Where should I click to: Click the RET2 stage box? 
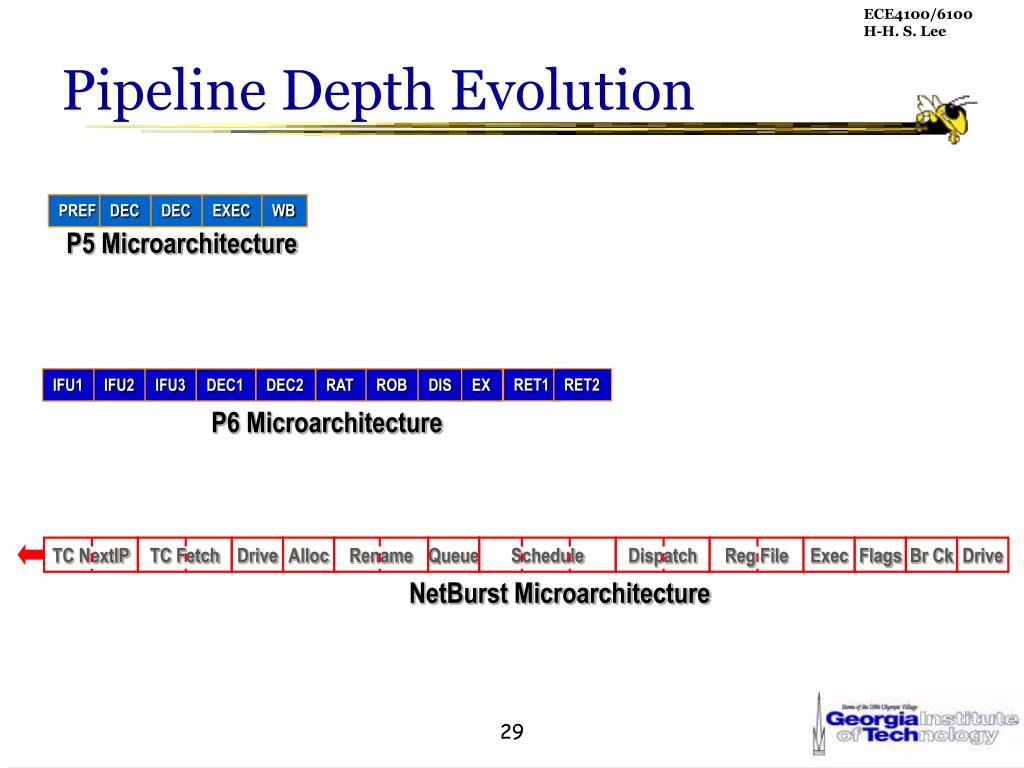pyautogui.click(x=583, y=385)
